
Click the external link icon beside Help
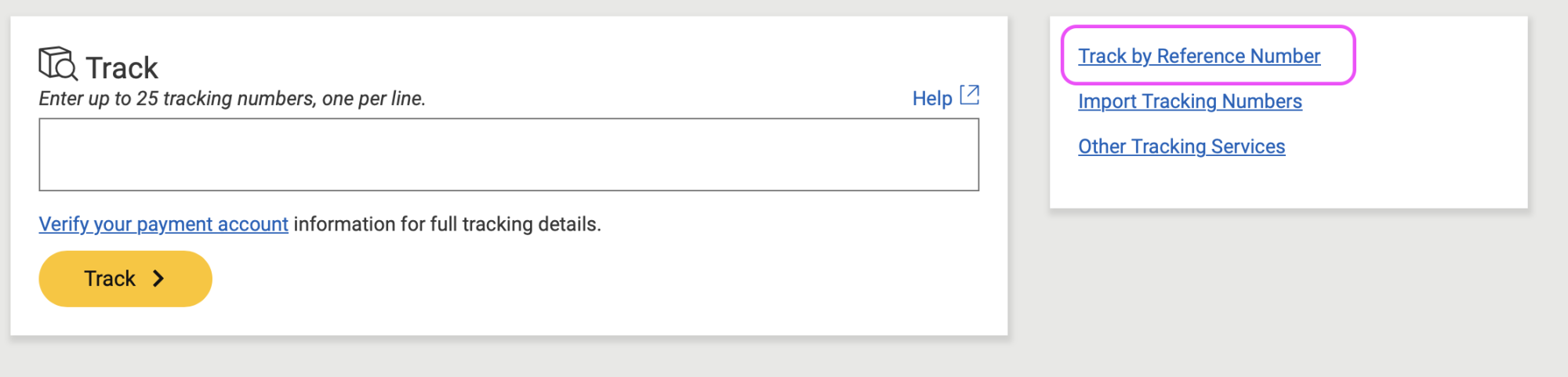[x=970, y=95]
